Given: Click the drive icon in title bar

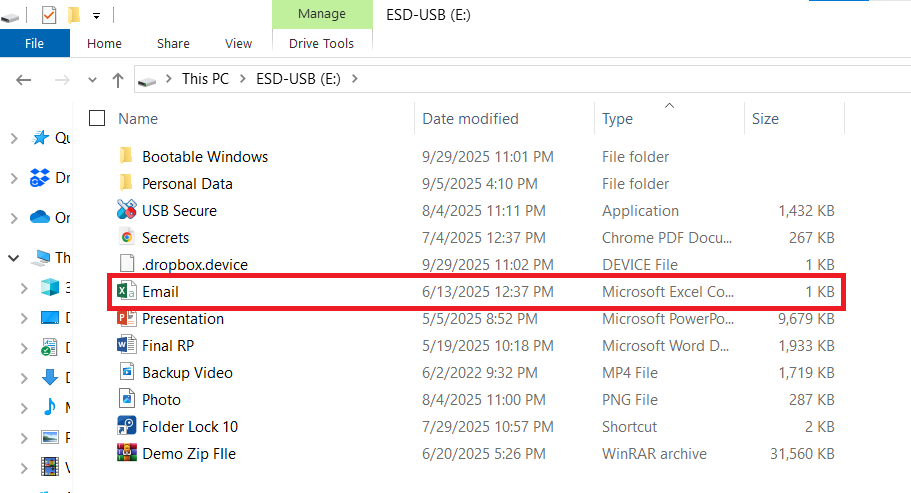Looking at the screenshot, I should coord(10,18).
